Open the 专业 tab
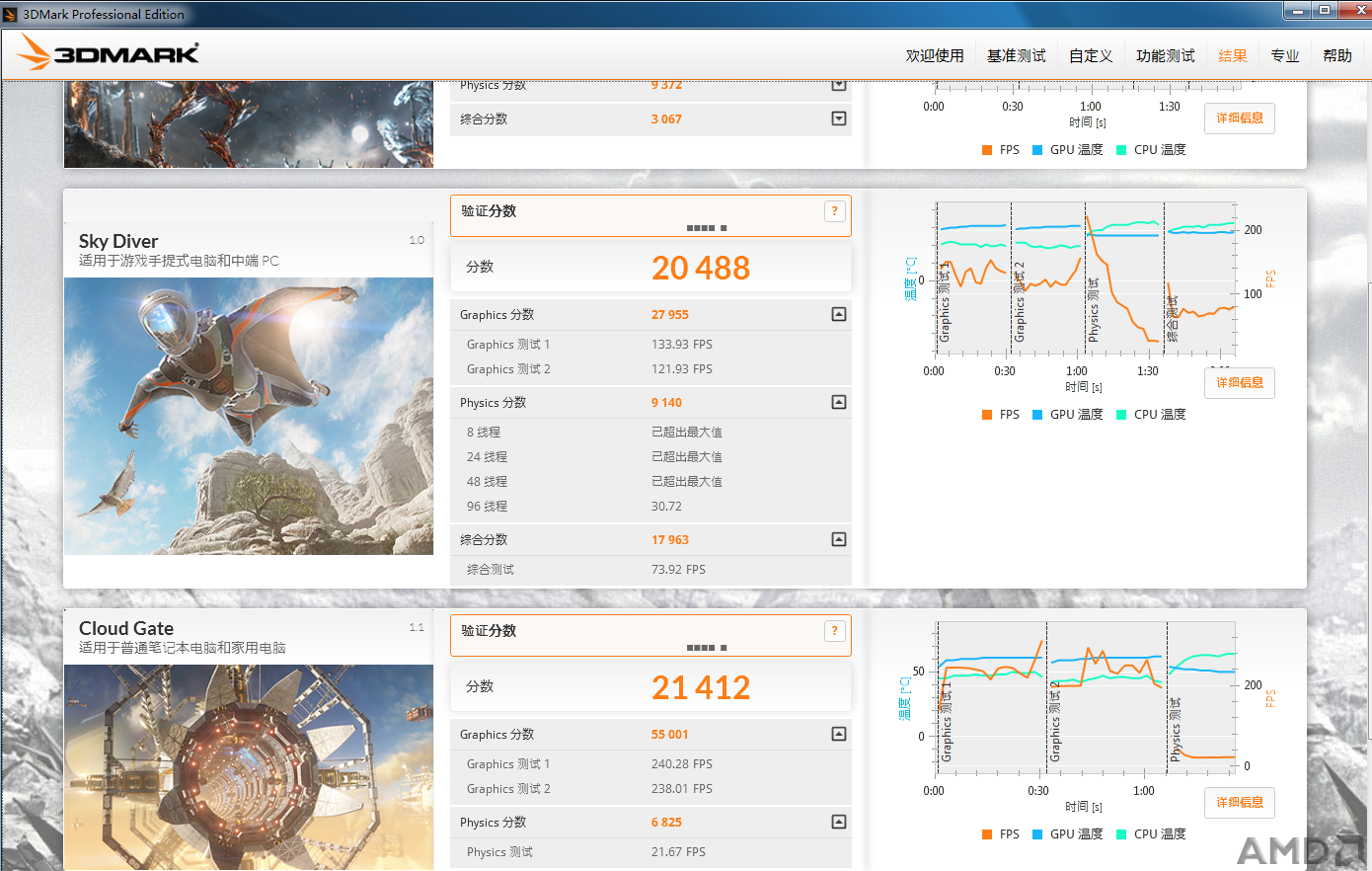The image size is (1372, 871). coord(1285,55)
